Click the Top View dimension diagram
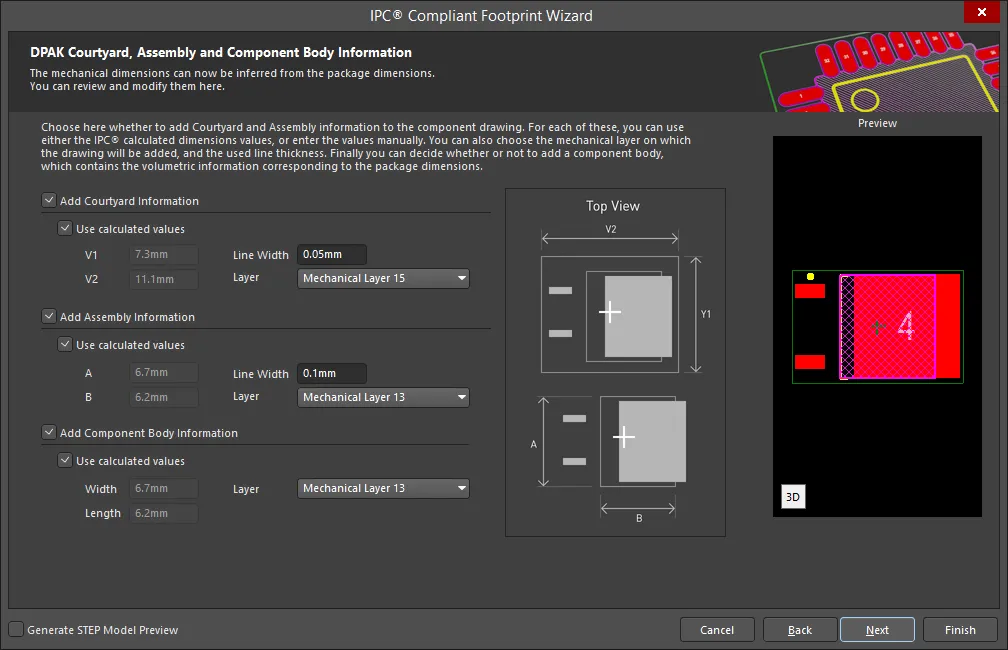 [615, 363]
